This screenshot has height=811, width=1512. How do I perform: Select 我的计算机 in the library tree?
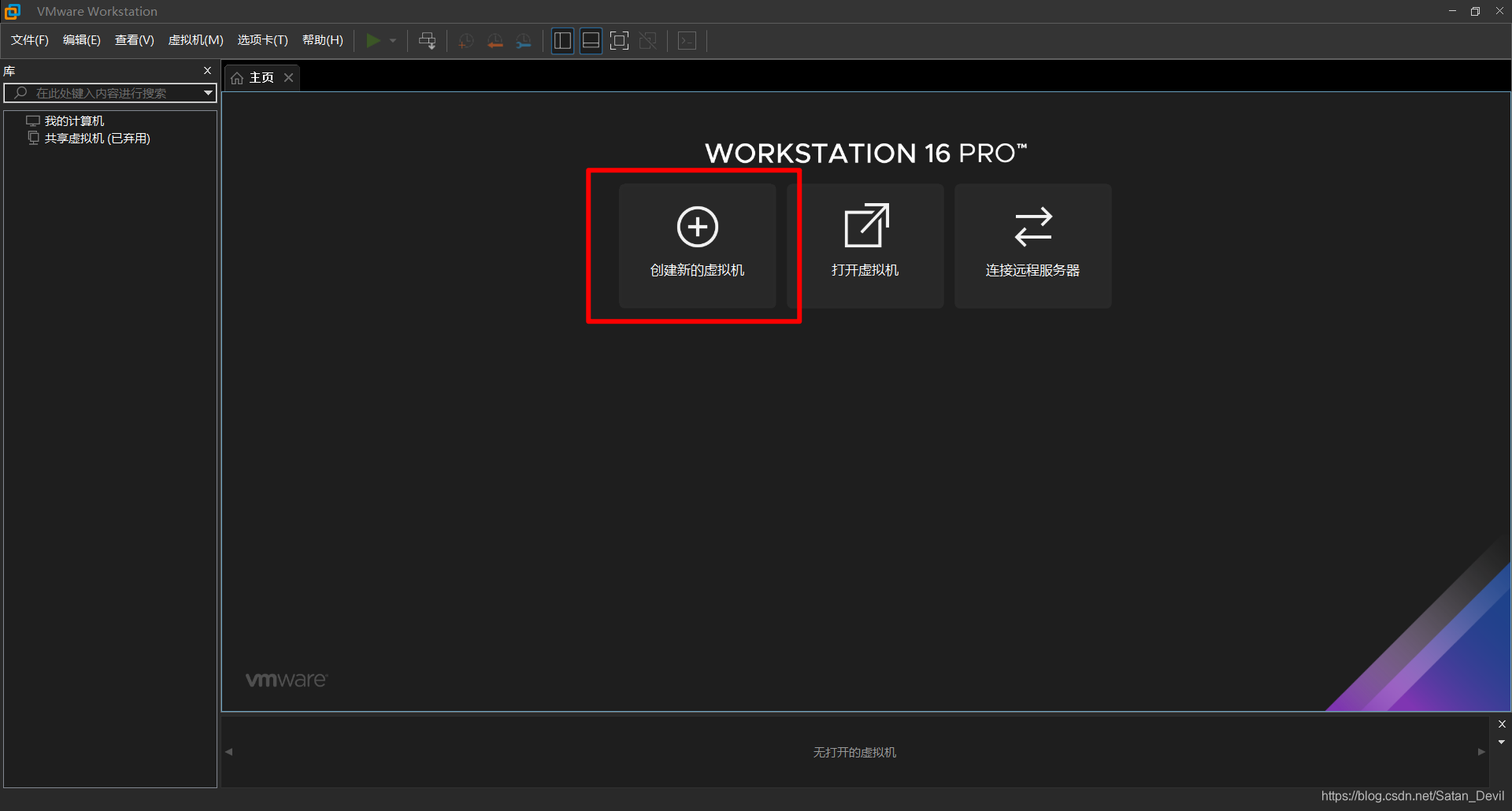[74, 120]
